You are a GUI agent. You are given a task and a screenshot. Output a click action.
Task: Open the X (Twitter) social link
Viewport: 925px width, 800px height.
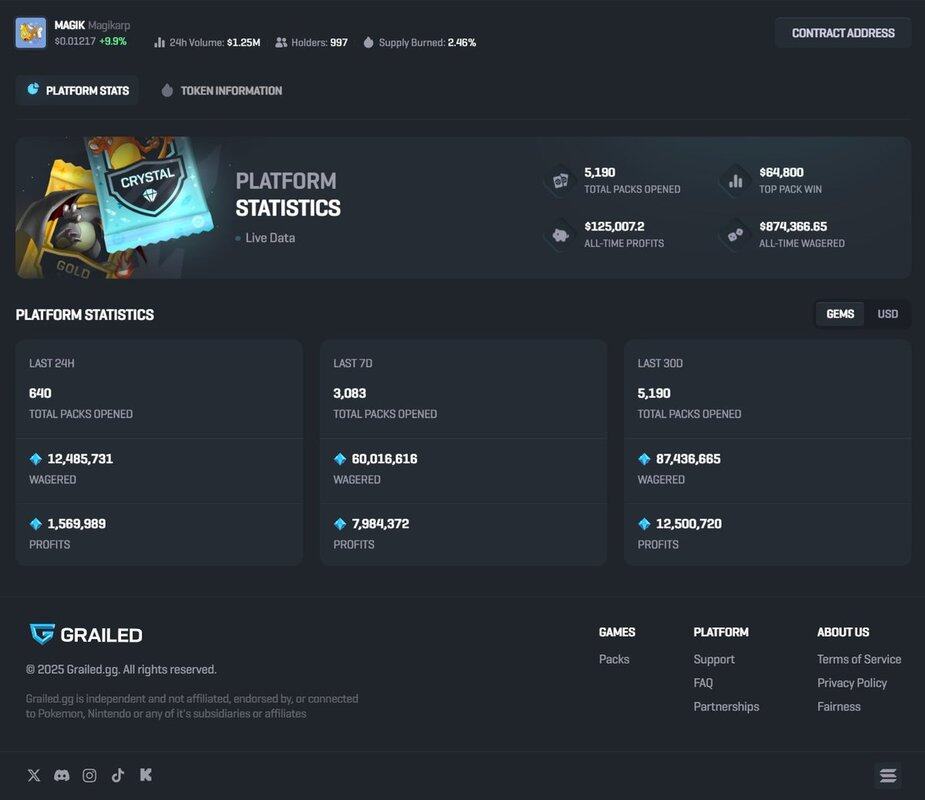(34, 775)
